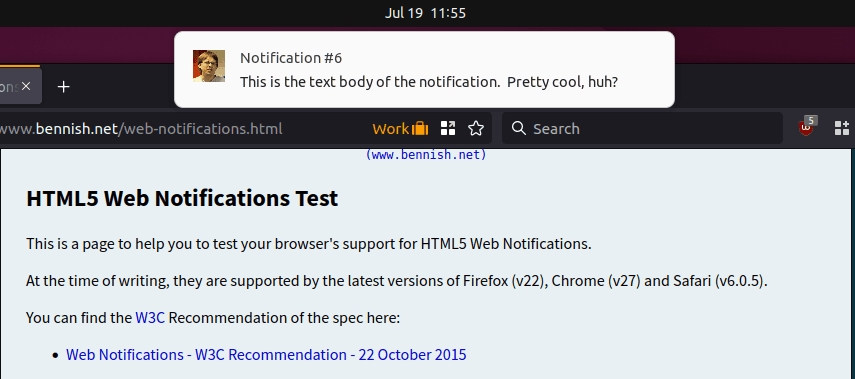855x379 pixels.
Task: Click the notification avatar thumbnail
Action: click(x=209, y=66)
